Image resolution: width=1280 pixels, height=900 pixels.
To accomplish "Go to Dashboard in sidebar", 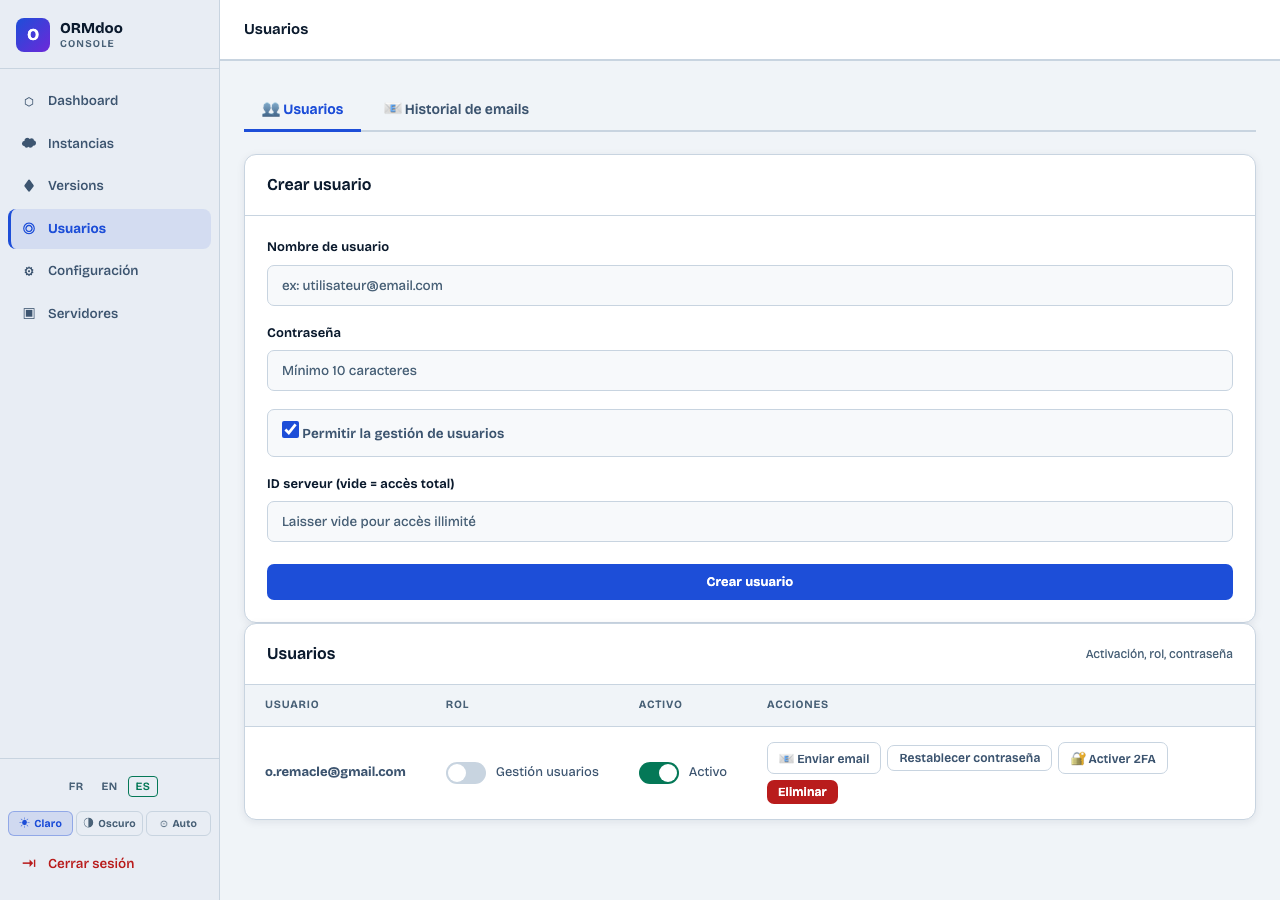I will point(110,101).
